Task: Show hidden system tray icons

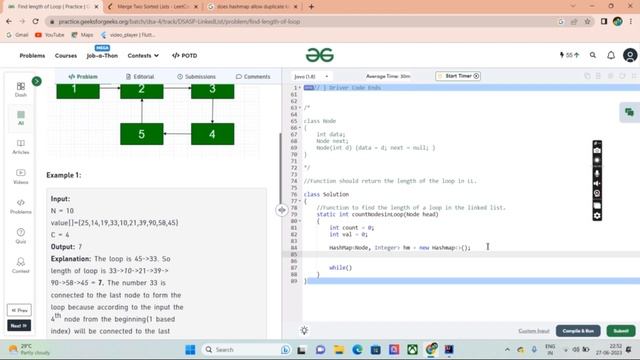Action: 507,349
